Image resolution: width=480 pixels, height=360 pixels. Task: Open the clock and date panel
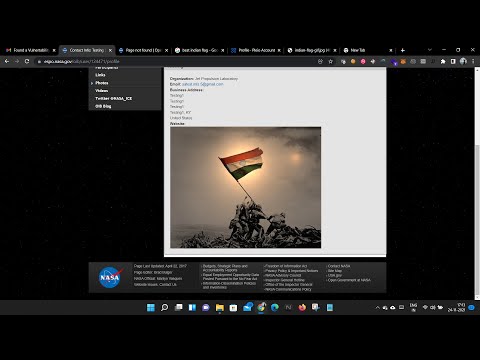456,307
